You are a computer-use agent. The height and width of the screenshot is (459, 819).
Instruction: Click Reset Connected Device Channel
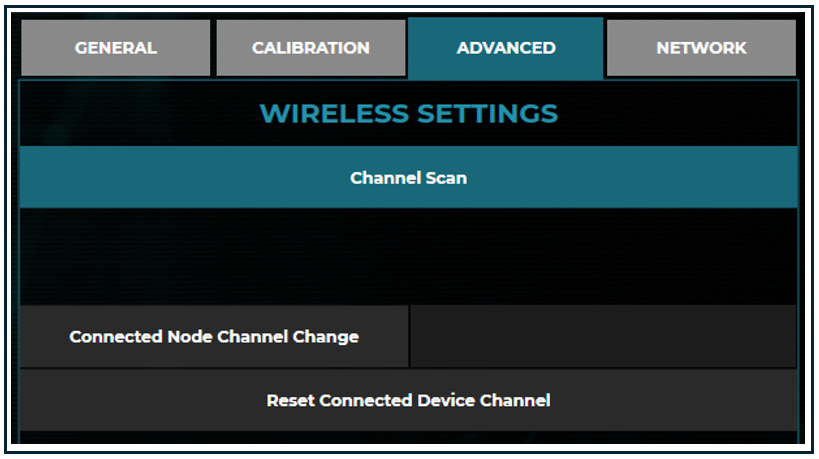[408, 401]
